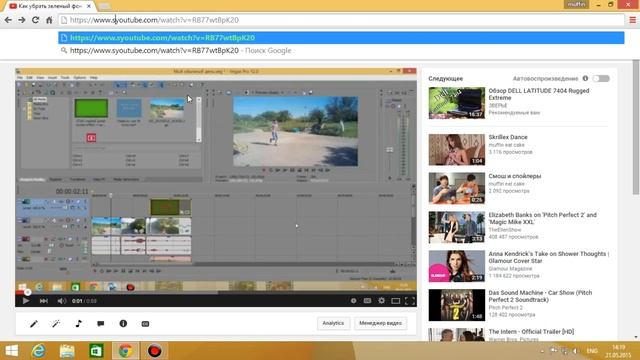
Task: Switch to Chrome on the taskbar
Action: pos(125,351)
